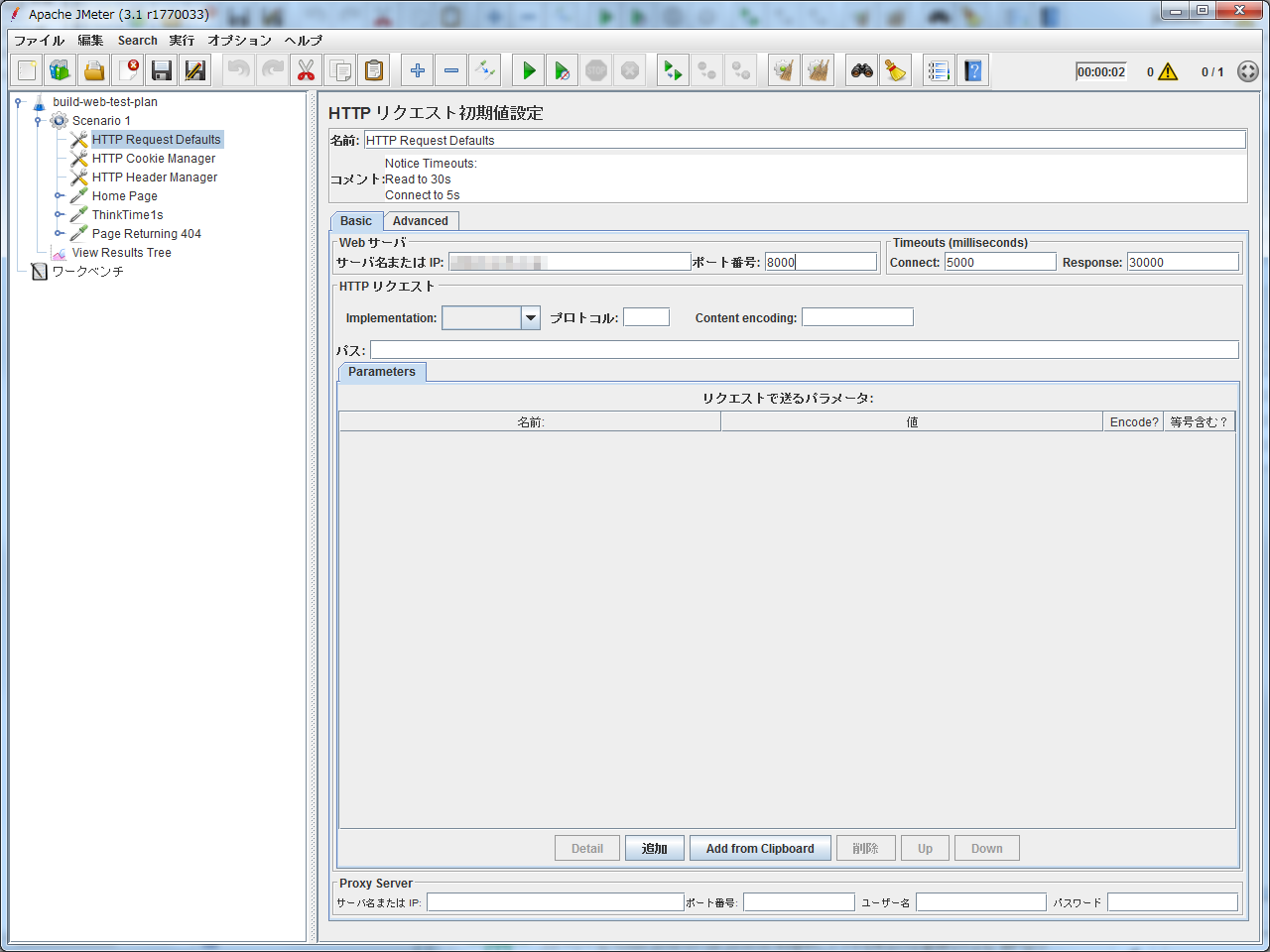The width and height of the screenshot is (1270, 952).
Task: Click the Up button
Action: point(925,848)
